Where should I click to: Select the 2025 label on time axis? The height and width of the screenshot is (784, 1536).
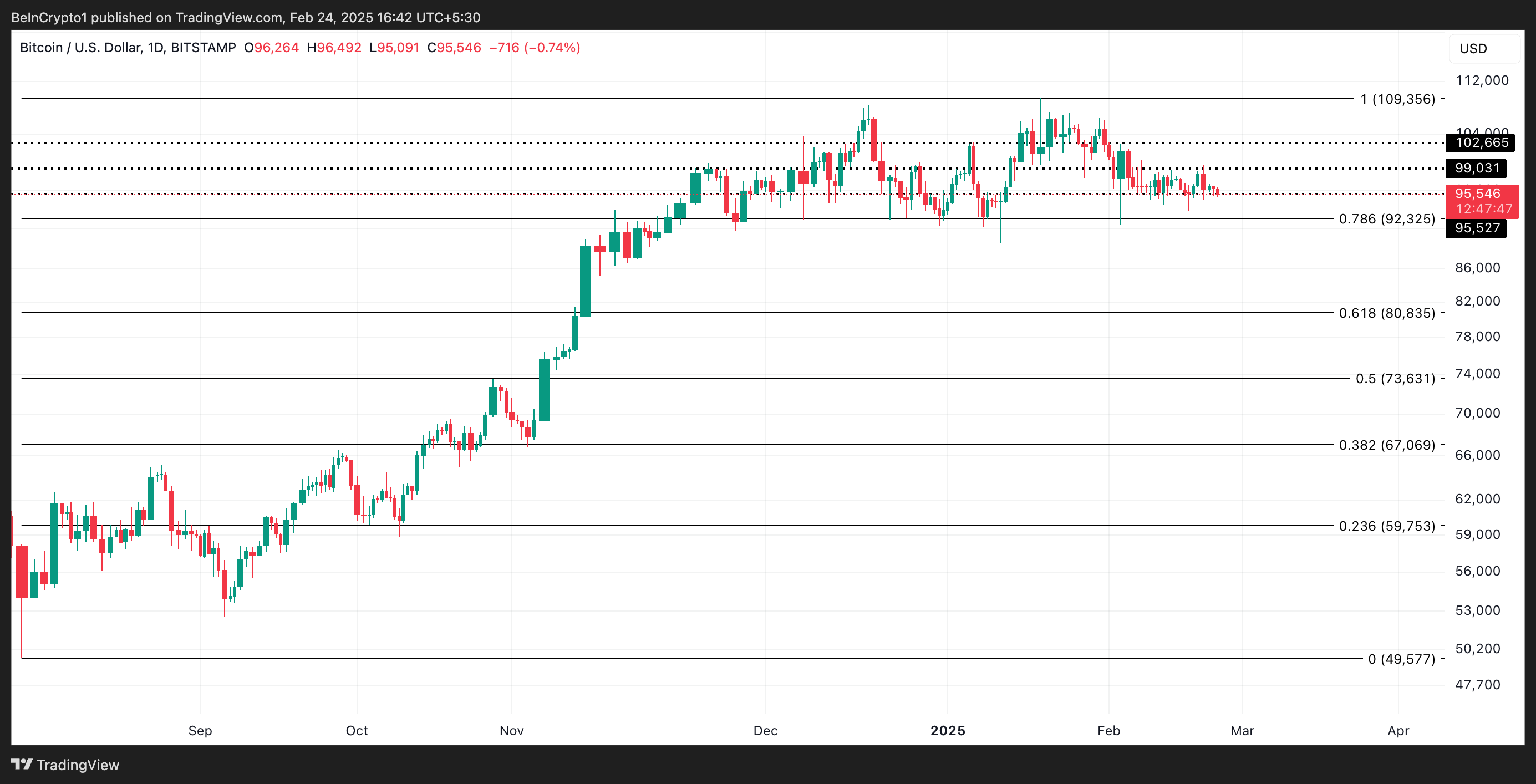click(x=949, y=730)
